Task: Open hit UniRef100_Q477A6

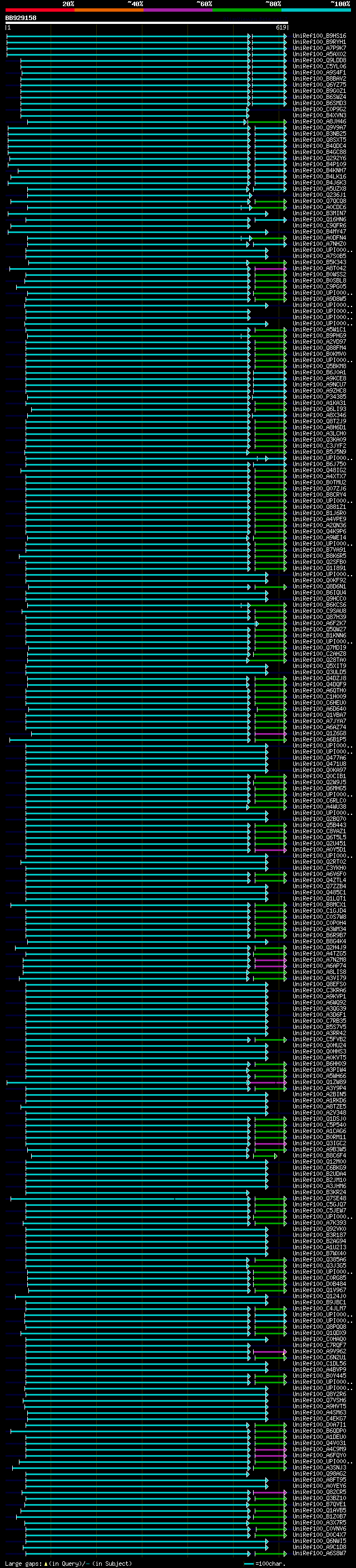Action: pos(319,758)
